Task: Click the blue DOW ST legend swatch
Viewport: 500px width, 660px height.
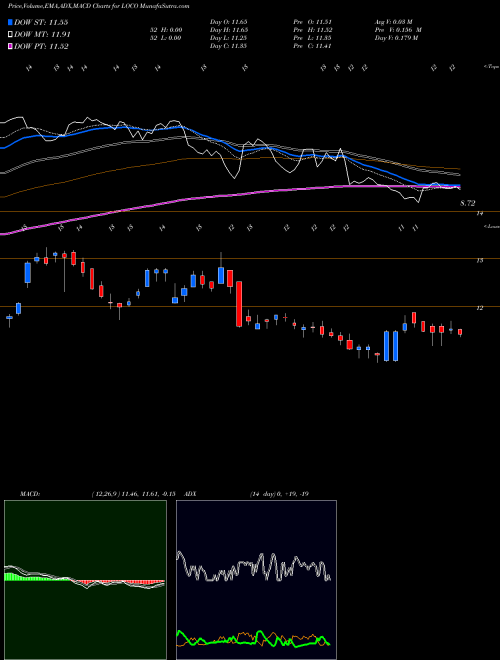Action: [11, 22]
